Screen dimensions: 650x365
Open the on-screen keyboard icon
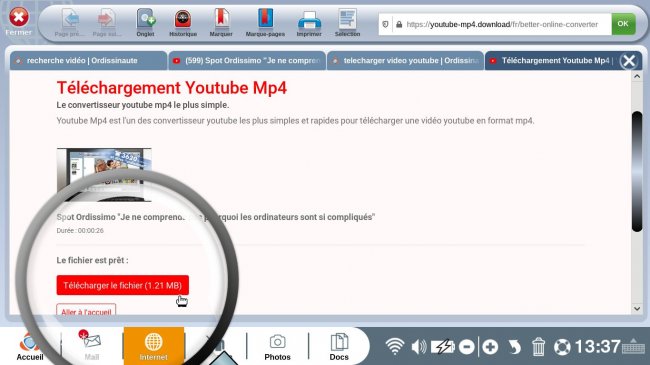(x=633, y=346)
